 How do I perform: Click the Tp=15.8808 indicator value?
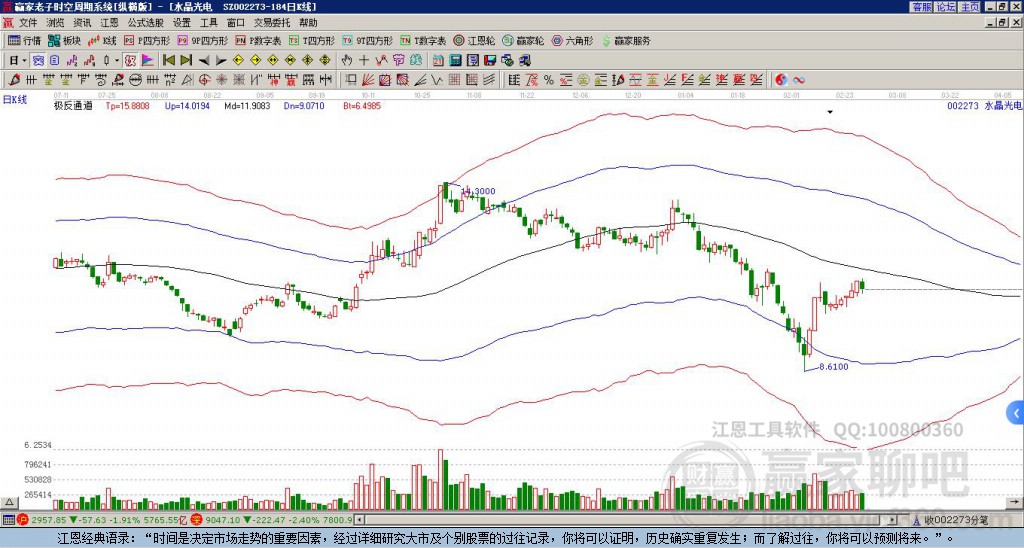coord(127,105)
